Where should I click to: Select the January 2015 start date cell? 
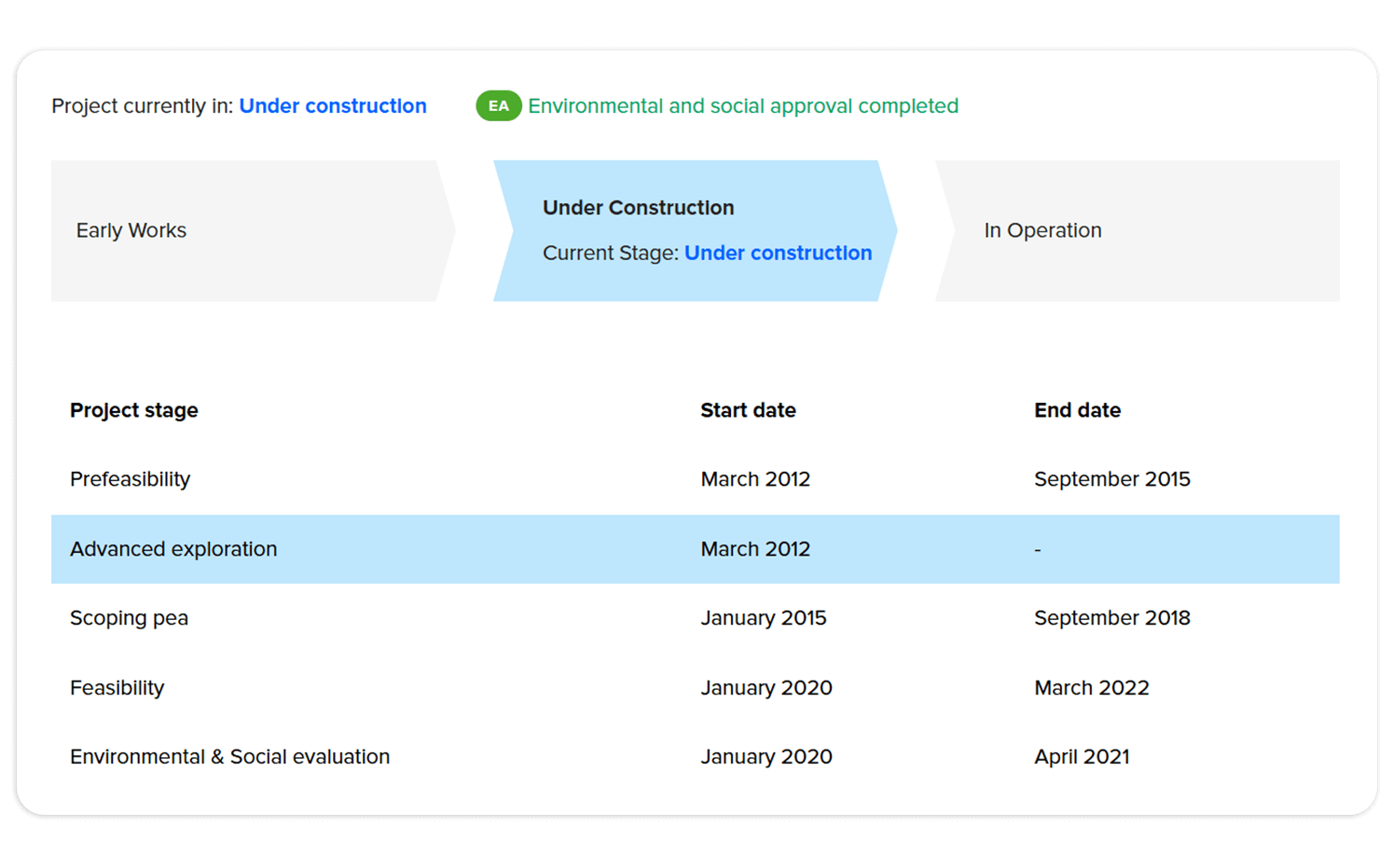click(764, 617)
